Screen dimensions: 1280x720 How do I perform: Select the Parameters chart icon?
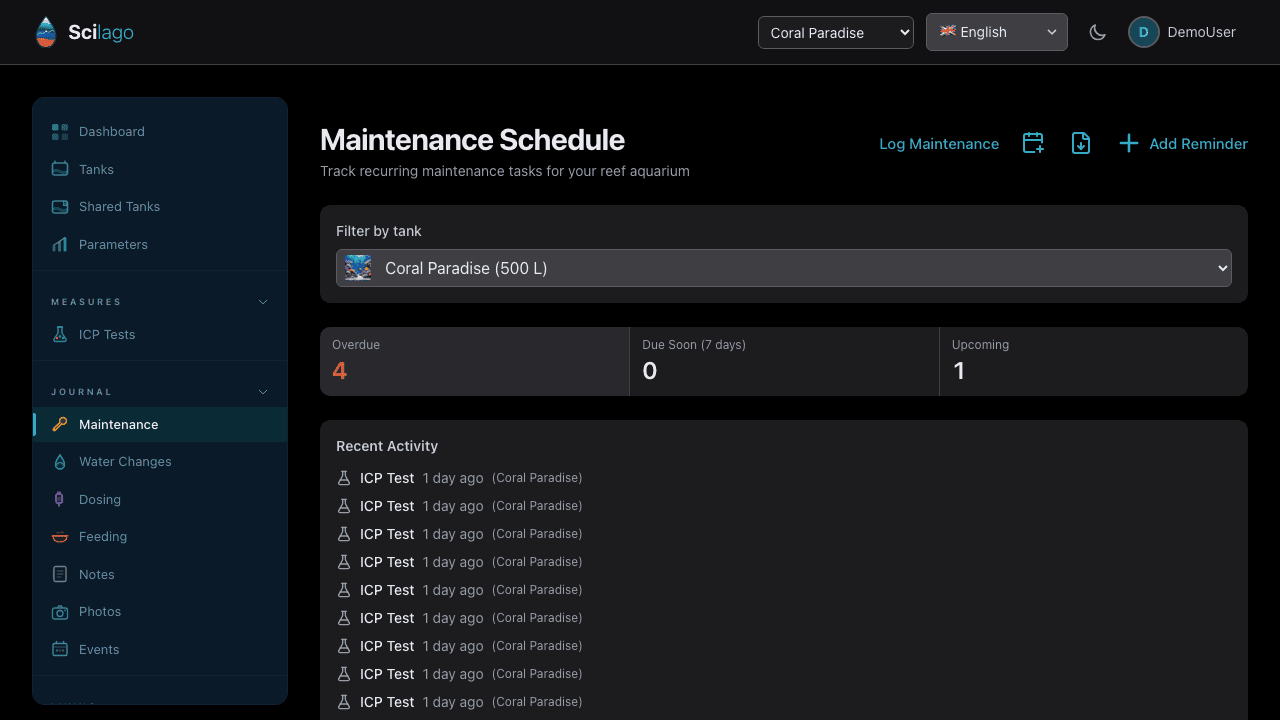point(60,244)
